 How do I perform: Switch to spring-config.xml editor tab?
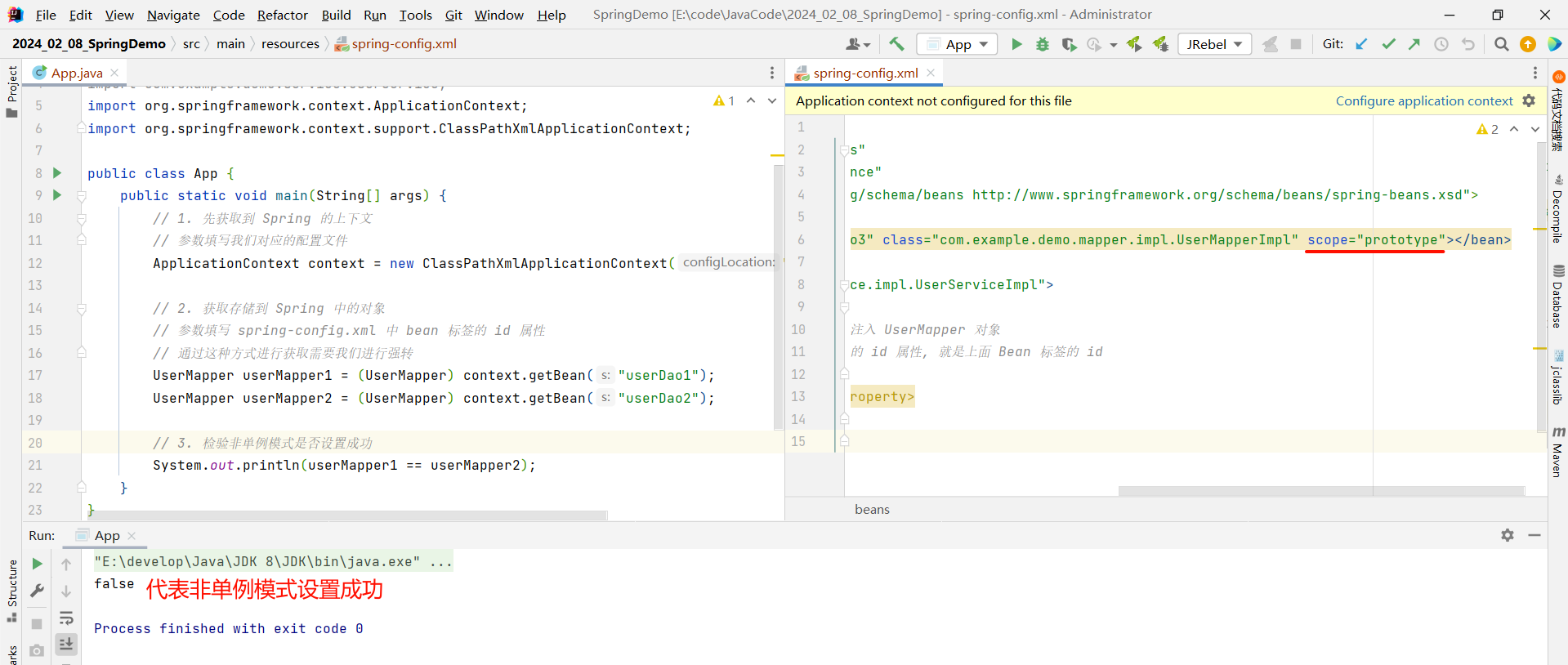pos(866,73)
